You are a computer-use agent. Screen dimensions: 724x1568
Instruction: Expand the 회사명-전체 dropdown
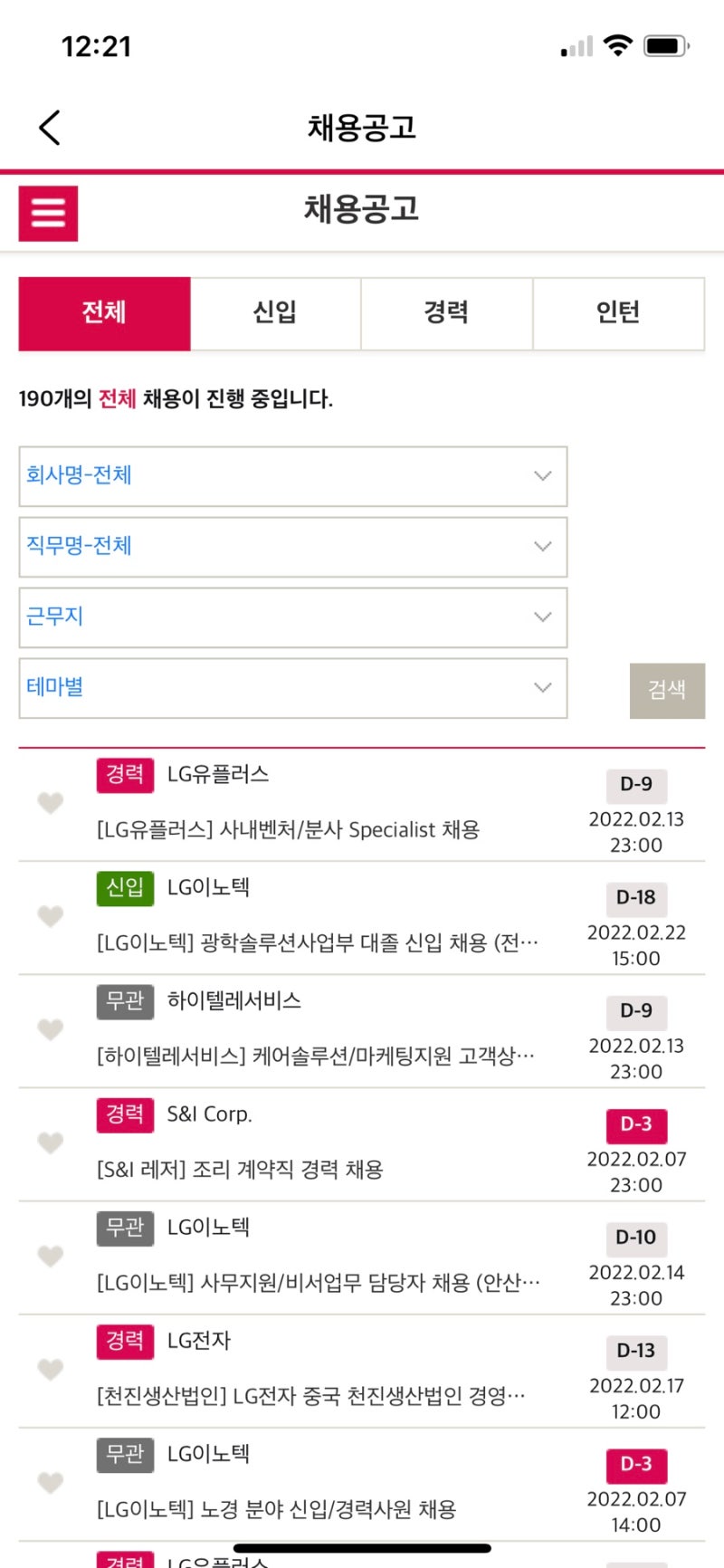[x=292, y=476]
